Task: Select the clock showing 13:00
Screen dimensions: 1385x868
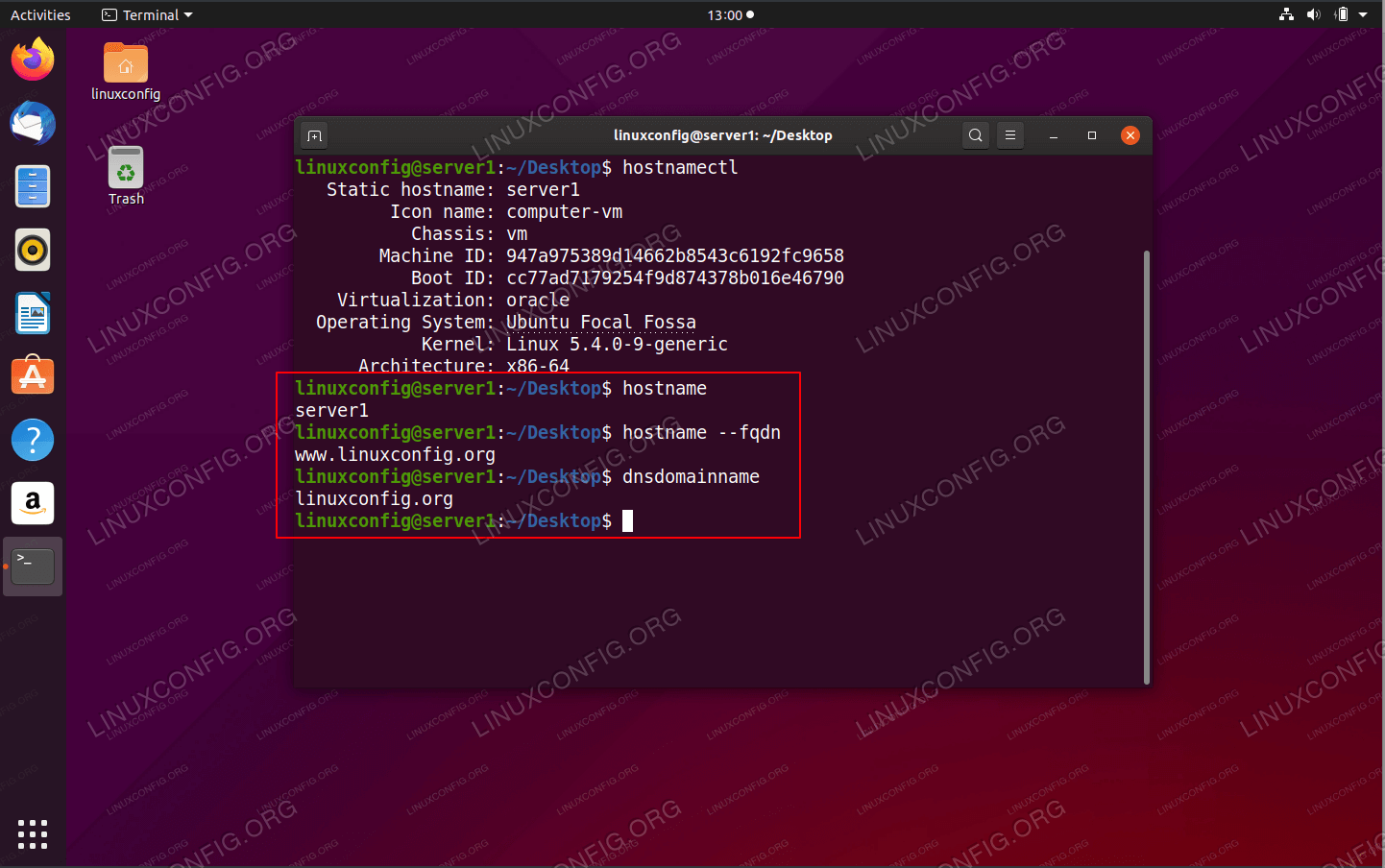Action: coord(724,14)
